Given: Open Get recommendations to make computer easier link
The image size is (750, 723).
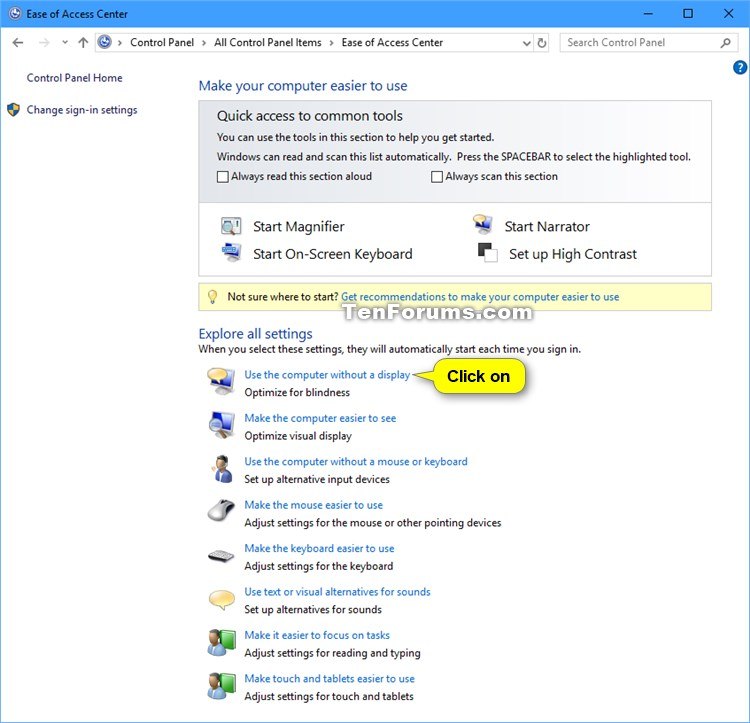Looking at the screenshot, I should [x=480, y=297].
